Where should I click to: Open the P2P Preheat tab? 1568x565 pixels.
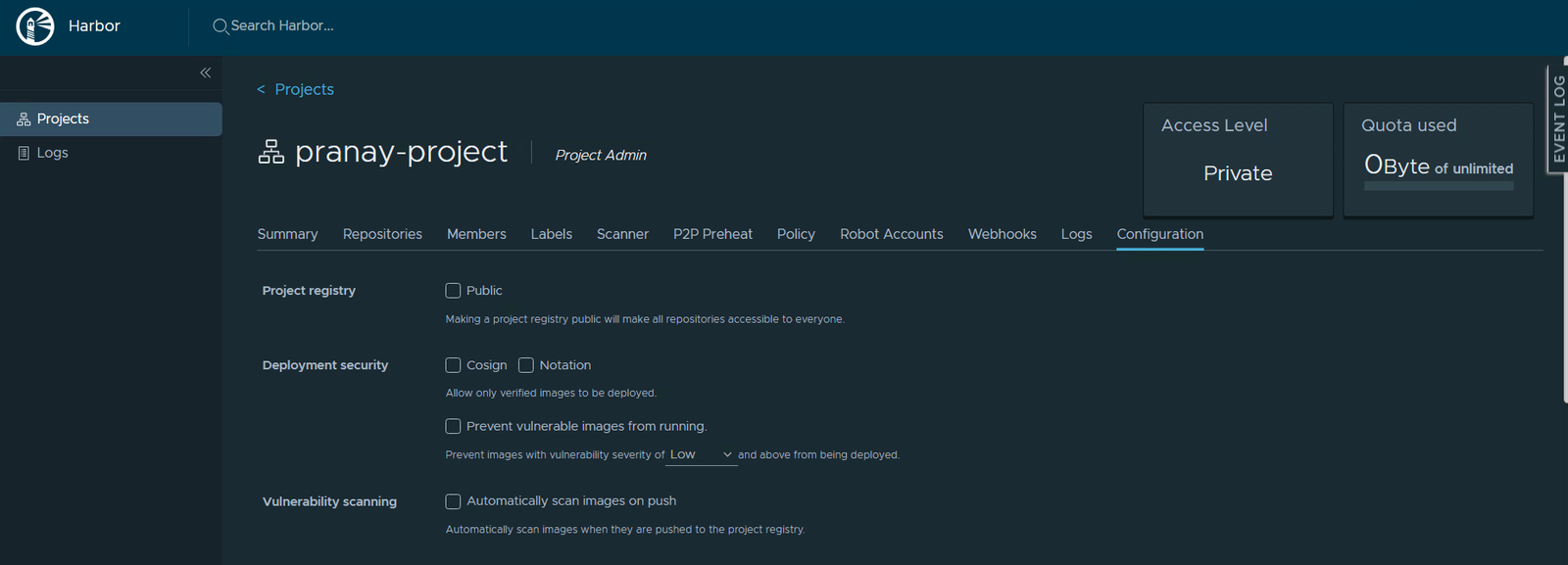coord(712,234)
